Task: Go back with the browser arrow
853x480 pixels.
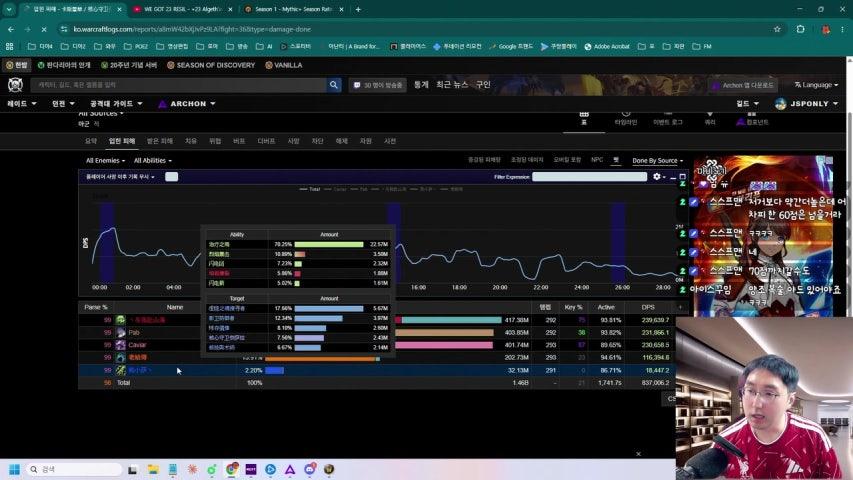Action: (x=11, y=29)
